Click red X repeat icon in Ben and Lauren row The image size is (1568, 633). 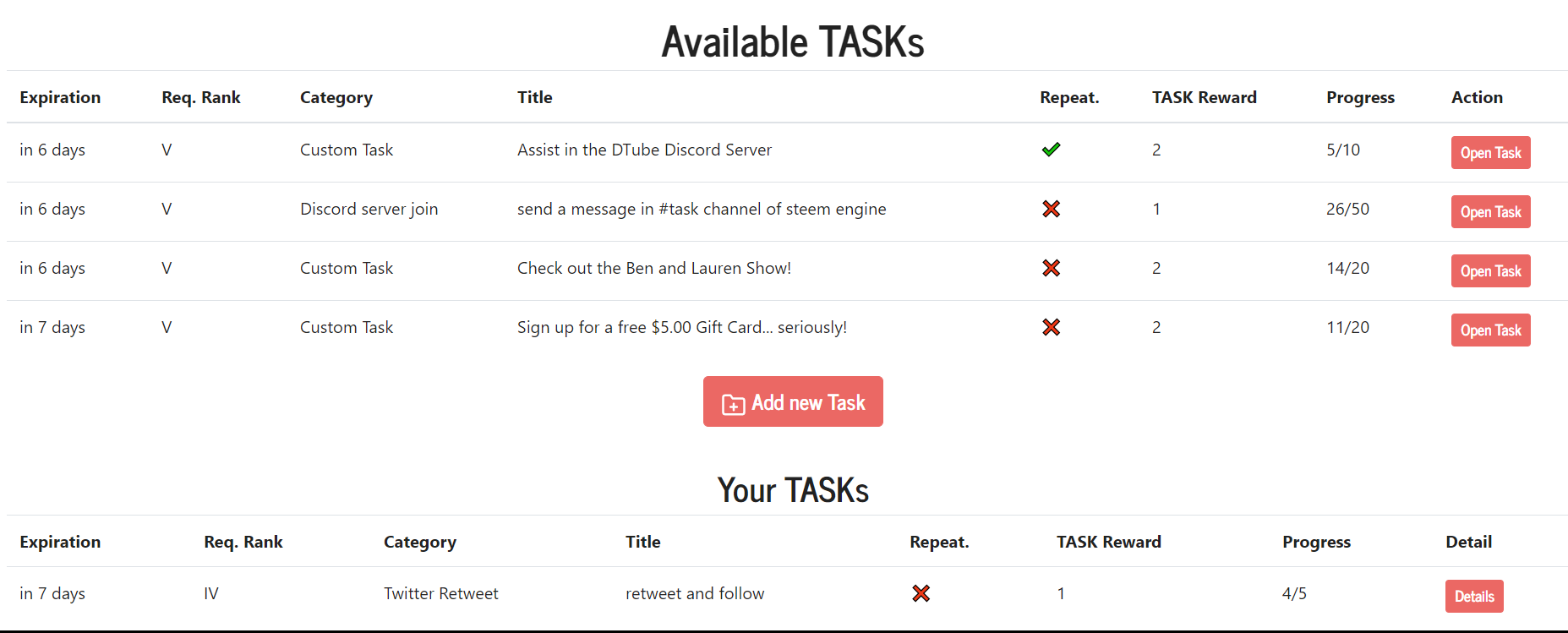1051,268
